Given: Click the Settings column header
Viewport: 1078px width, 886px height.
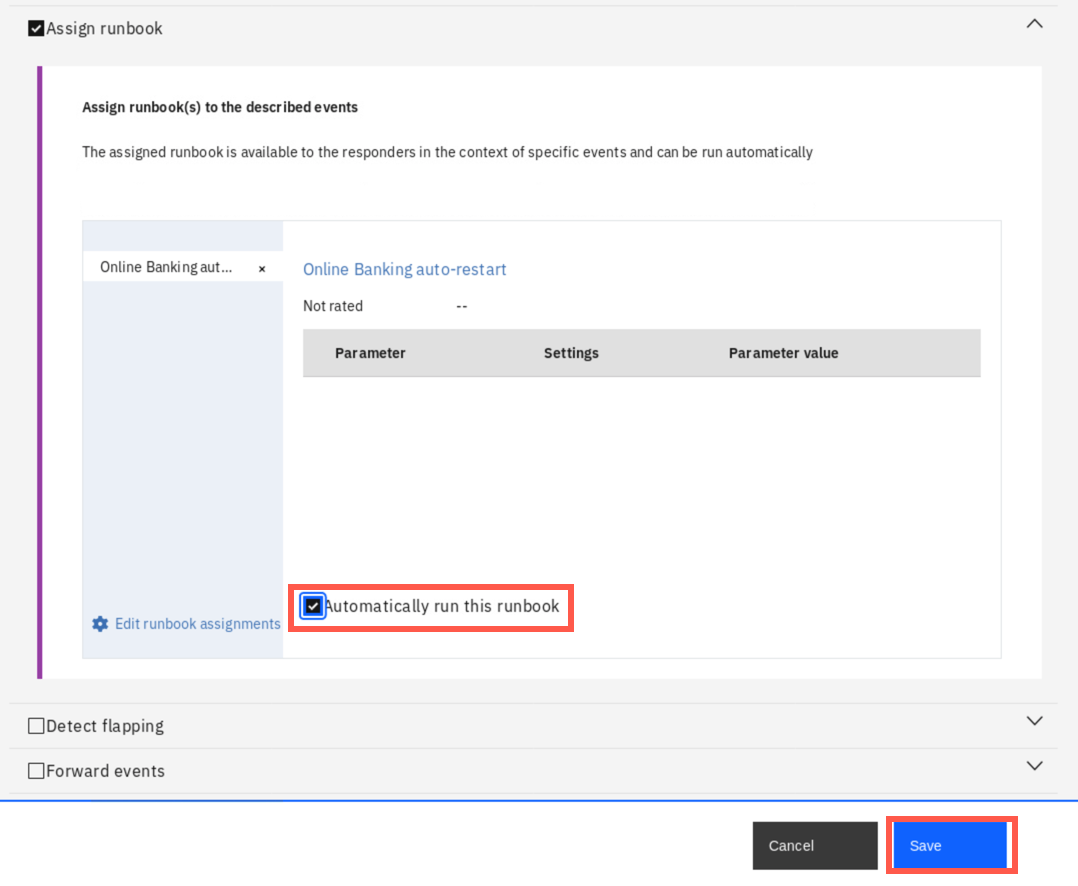Looking at the screenshot, I should (x=571, y=353).
